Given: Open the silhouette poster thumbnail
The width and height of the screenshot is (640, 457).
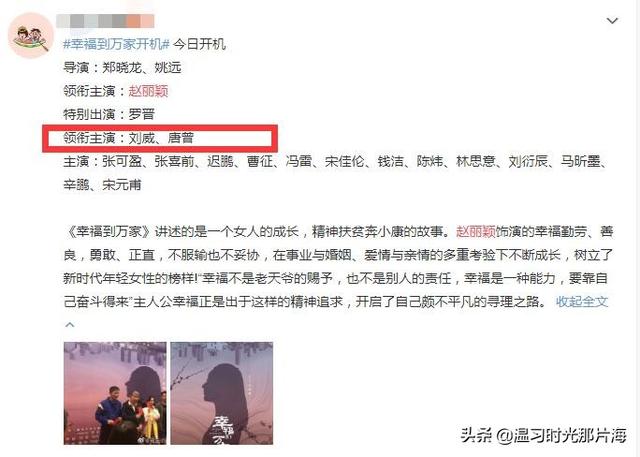Looking at the screenshot, I should [222, 393].
